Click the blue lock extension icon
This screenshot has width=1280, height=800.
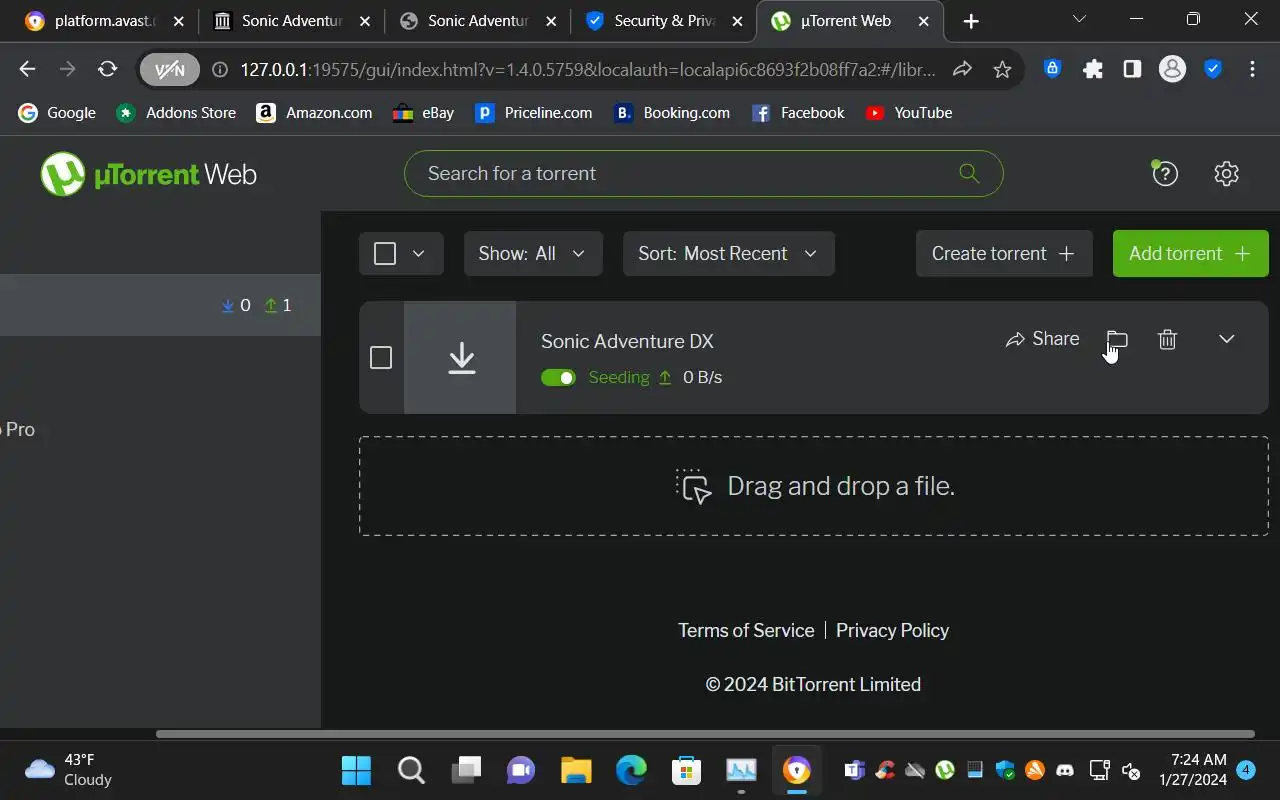coord(1052,69)
